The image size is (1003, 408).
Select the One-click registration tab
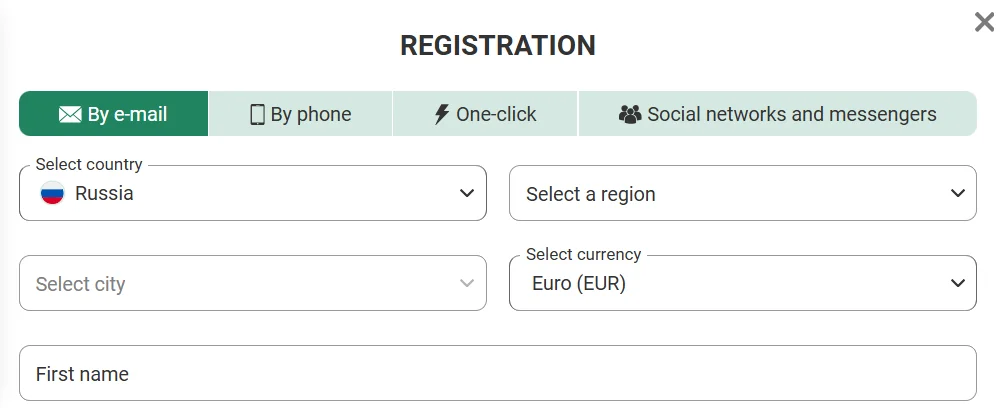[485, 114]
